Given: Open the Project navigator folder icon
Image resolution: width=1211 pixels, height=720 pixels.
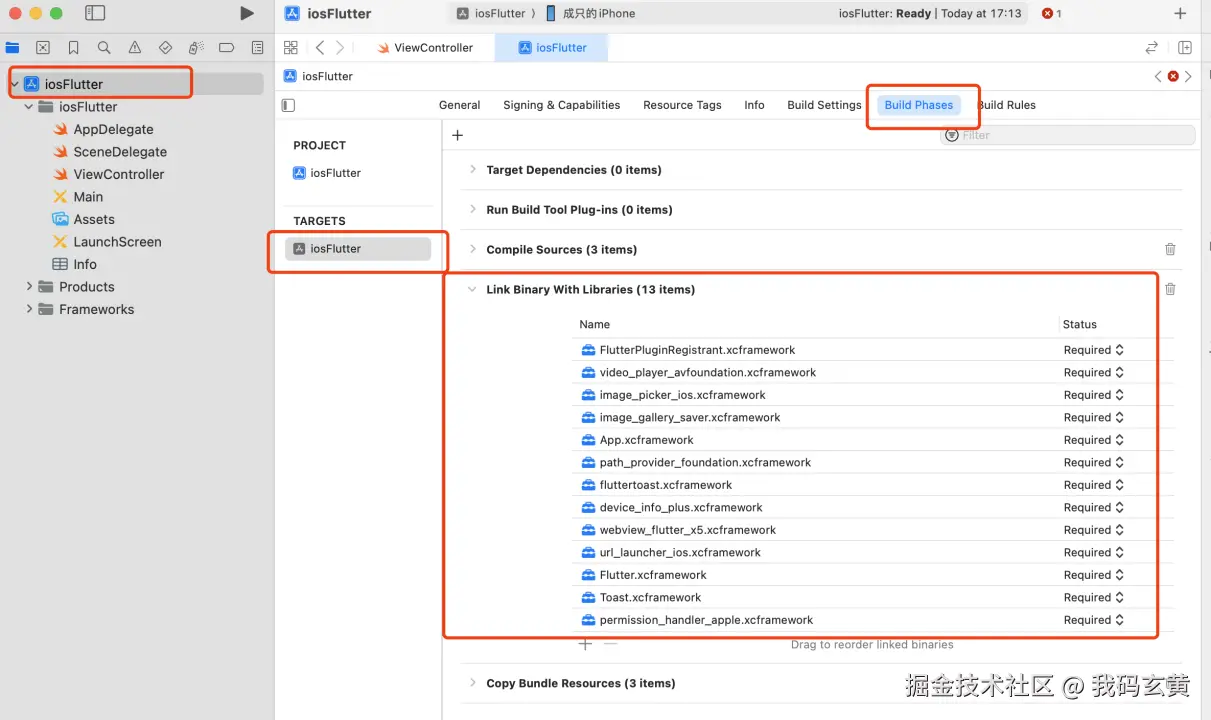Looking at the screenshot, I should pyautogui.click(x=12, y=47).
